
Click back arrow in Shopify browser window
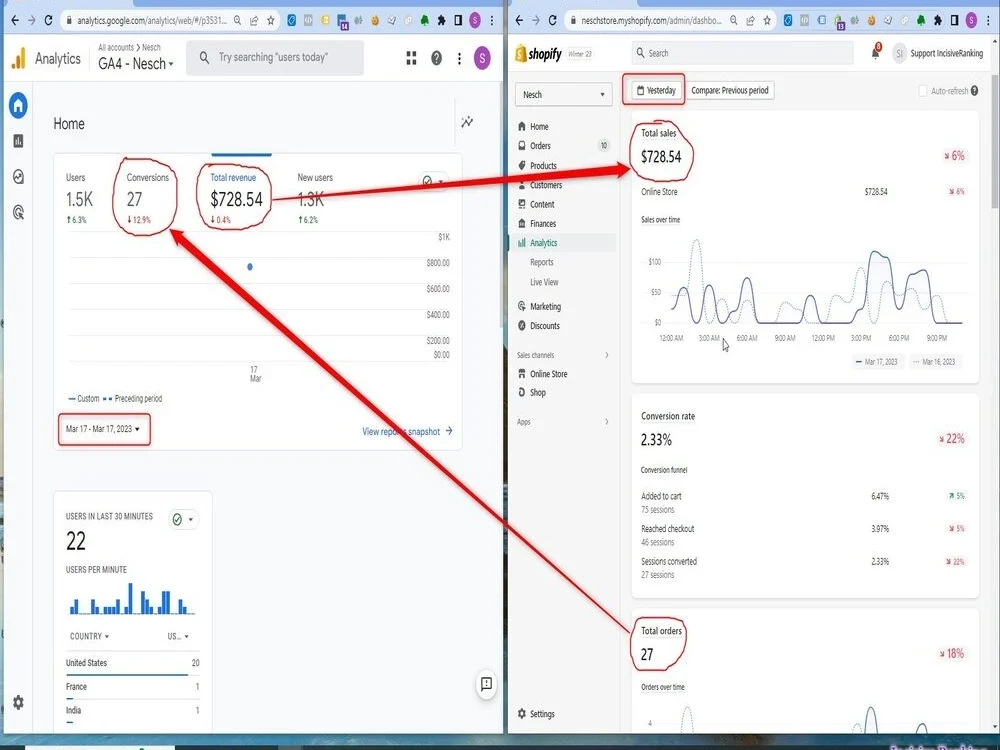click(519, 20)
